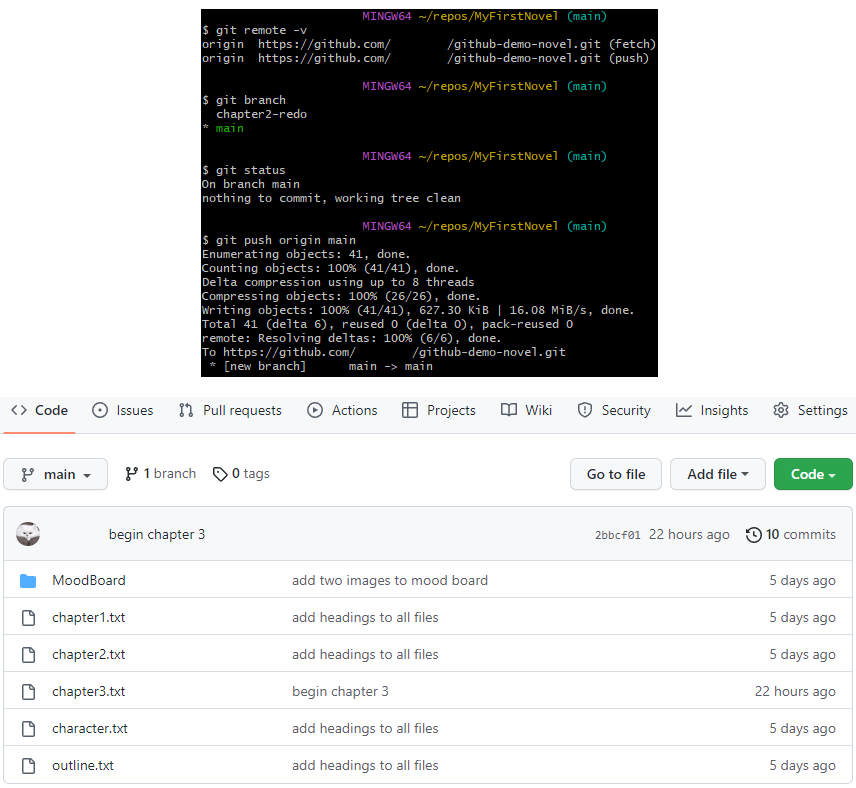Click the branch icon in main selector
Screen dimensions: 856x788
point(27,475)
